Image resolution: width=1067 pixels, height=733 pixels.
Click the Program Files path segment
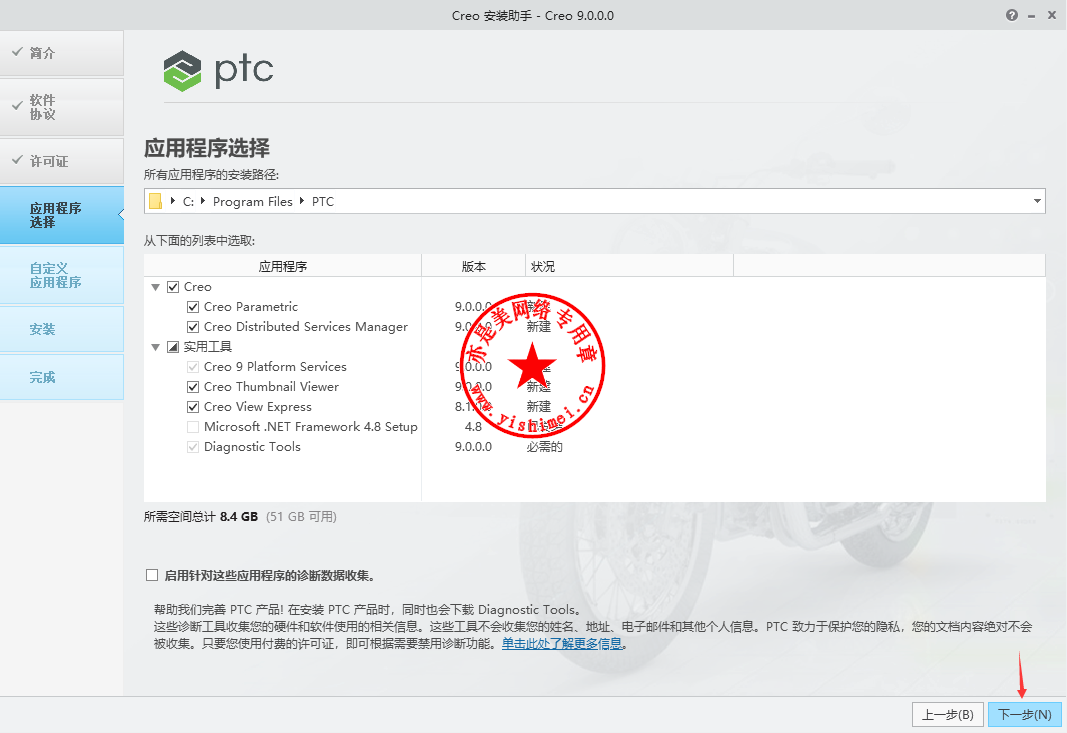(252, 201)
